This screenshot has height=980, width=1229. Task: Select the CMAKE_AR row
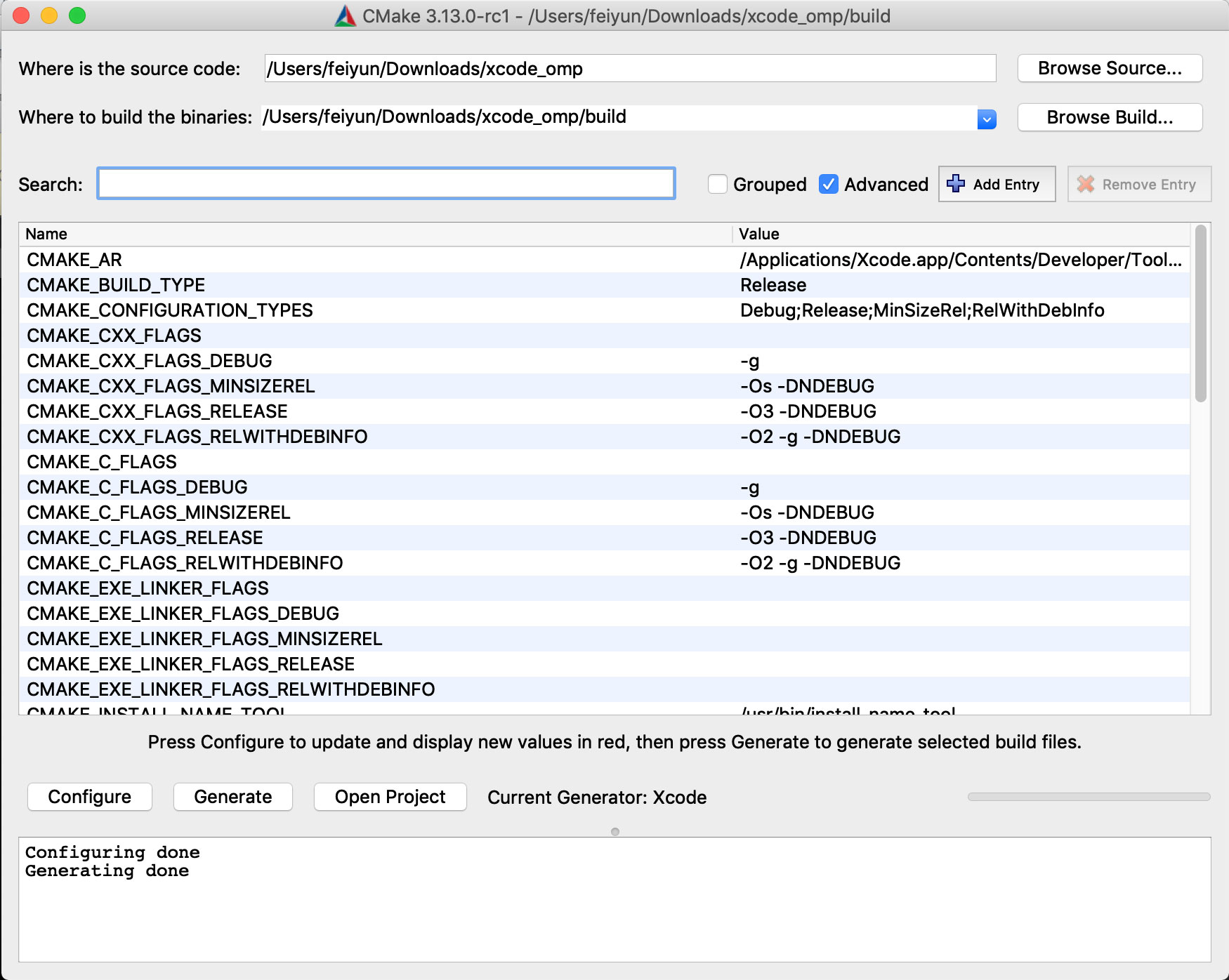(x=605, y=260)
